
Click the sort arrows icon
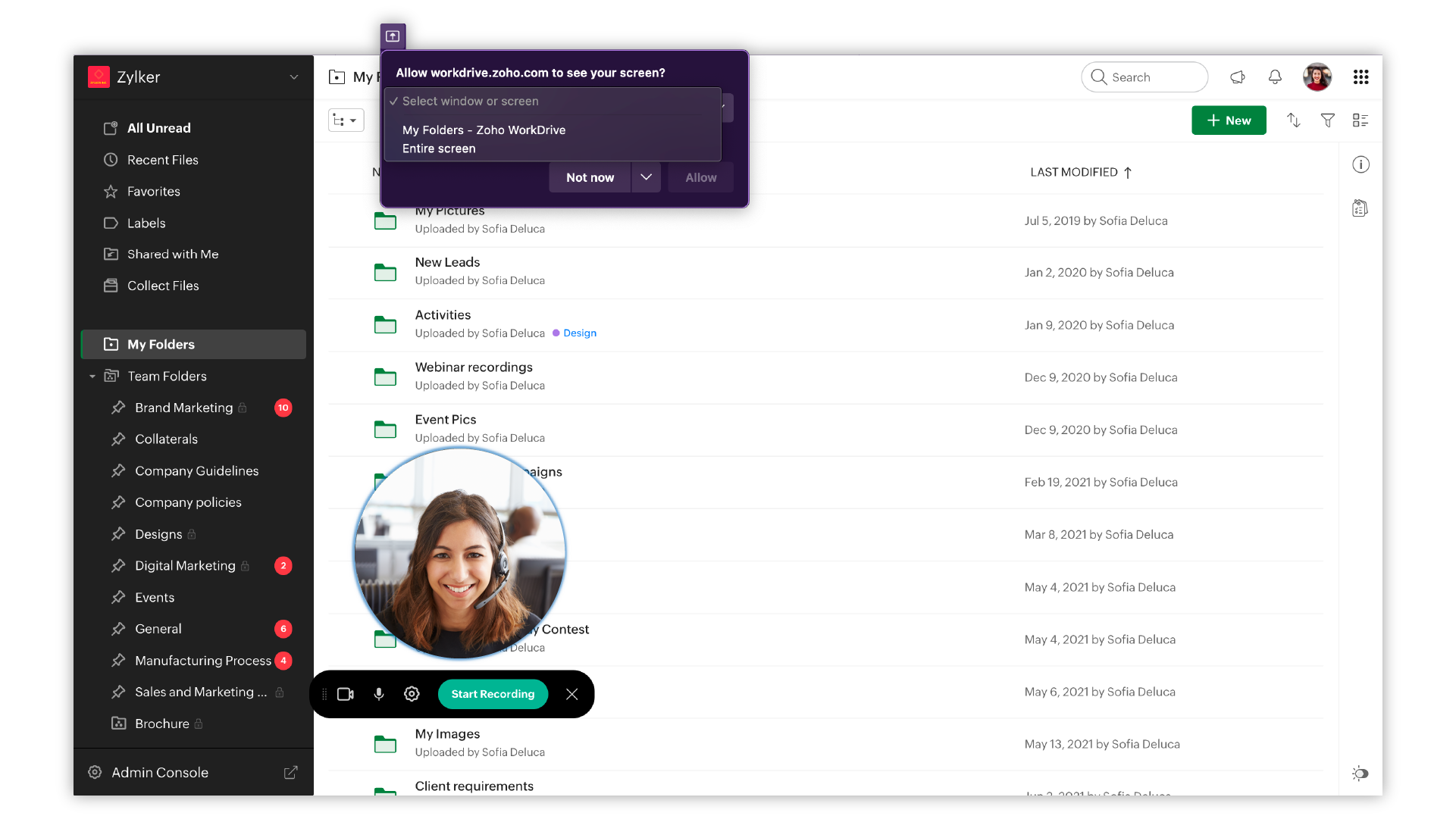pyautogui.click(x=1294, y=120)
